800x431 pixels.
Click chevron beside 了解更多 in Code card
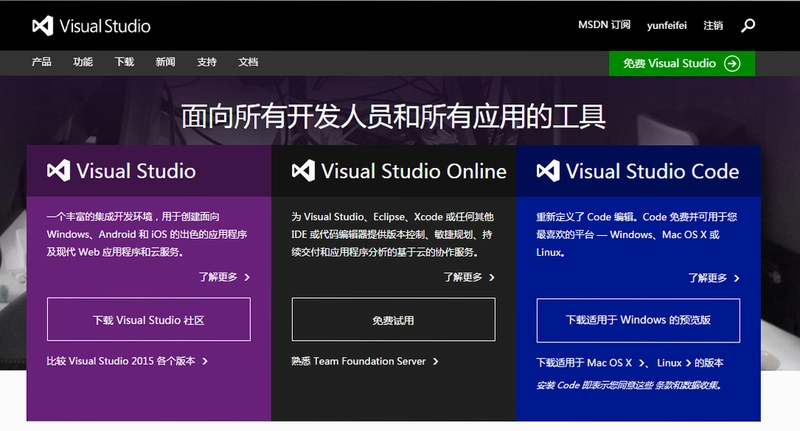[736, 278]
